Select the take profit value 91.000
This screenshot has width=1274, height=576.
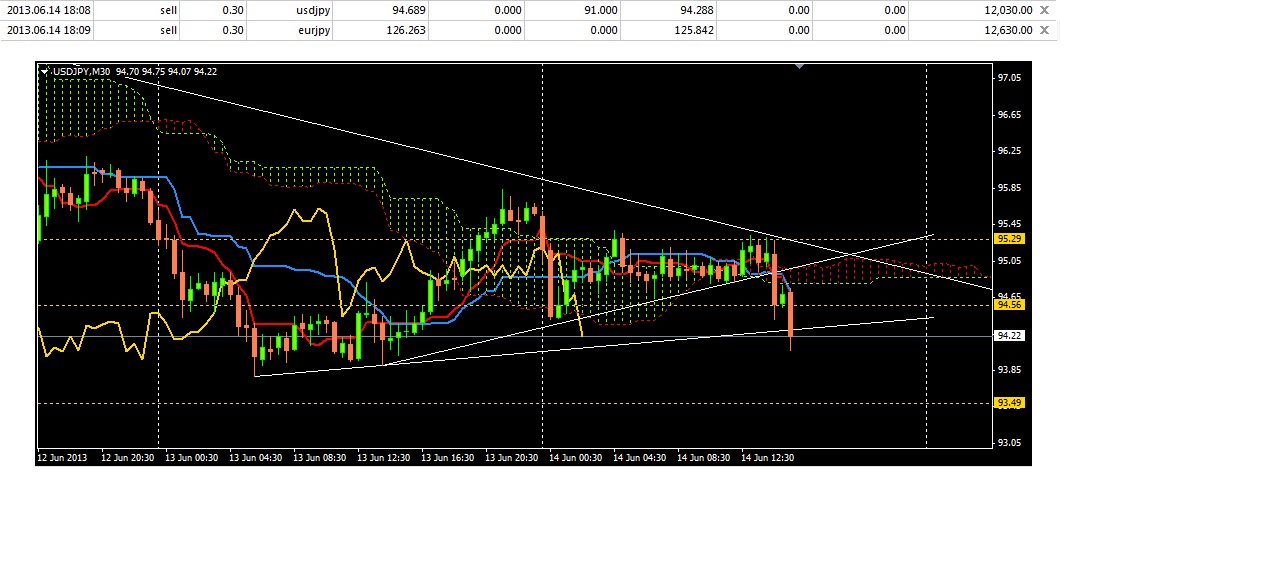(x=601, y=10)
